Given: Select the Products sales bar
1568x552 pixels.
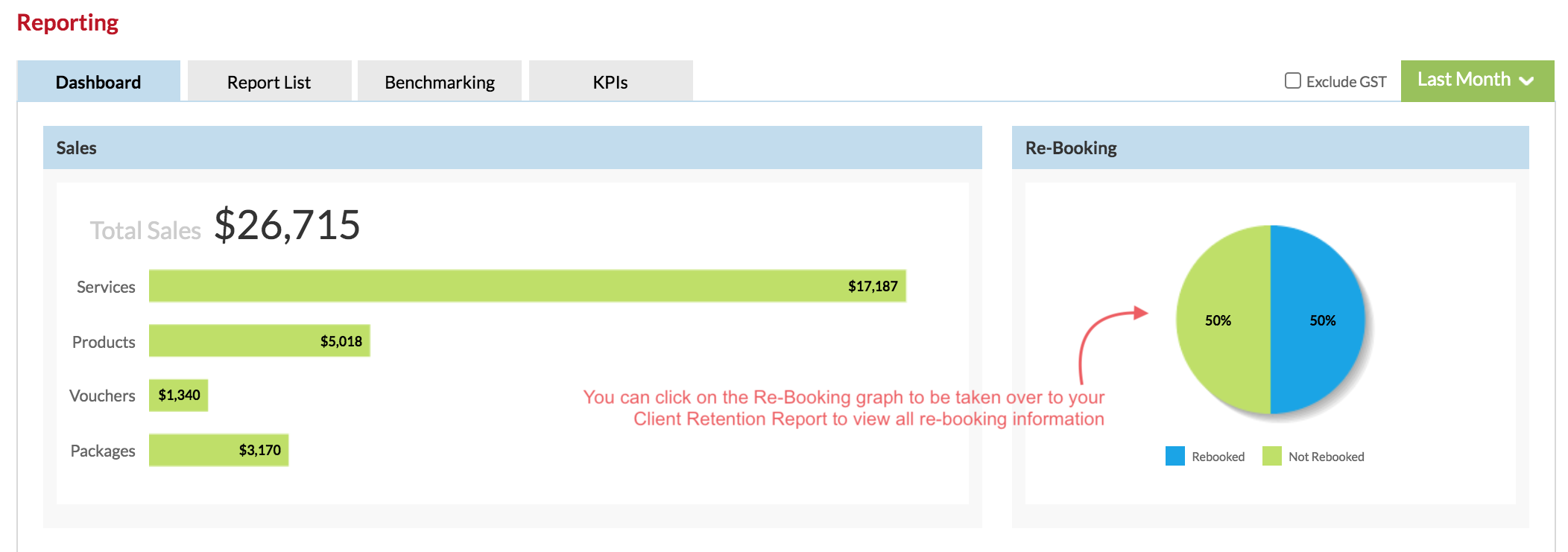Looking at the screenshot, I should [259, 340].
